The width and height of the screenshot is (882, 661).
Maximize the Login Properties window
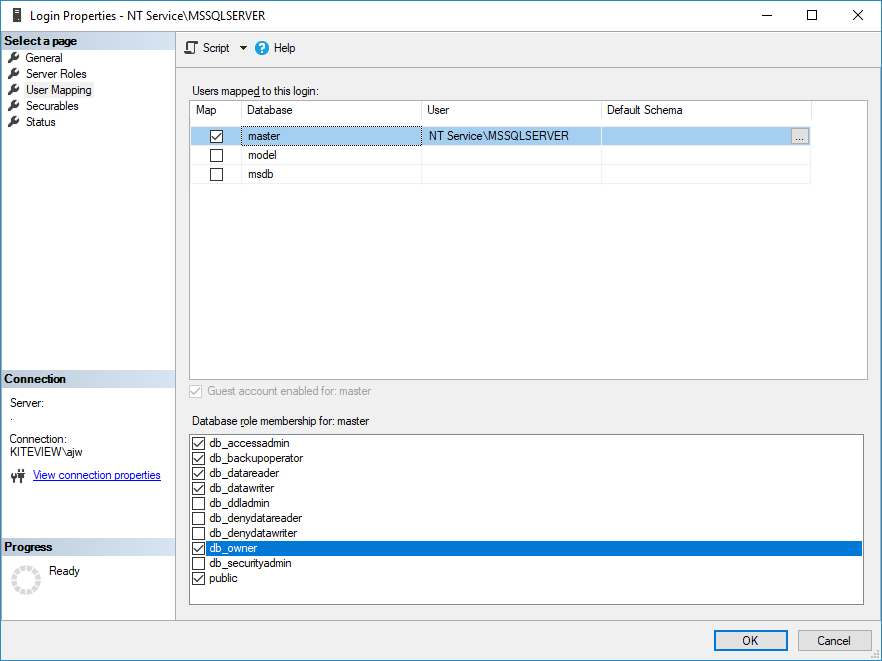coord(812,15)
